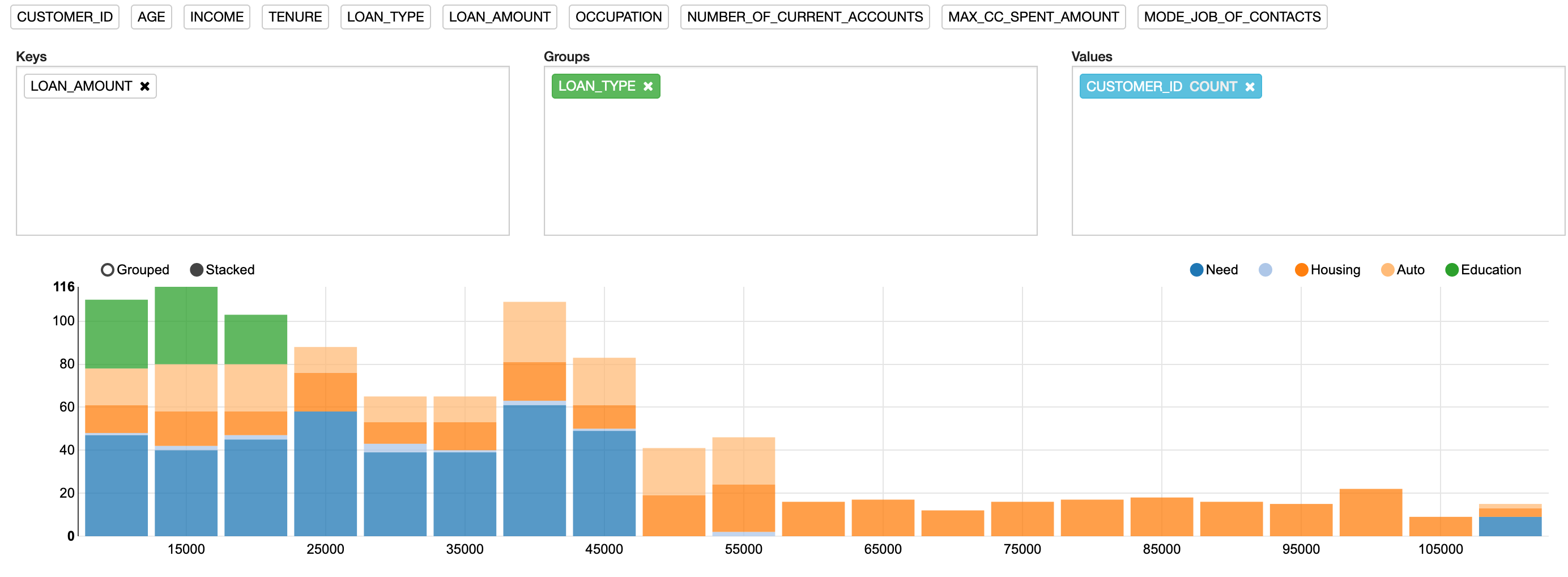1568x577 pixels.
Task: Select the Stacked chart mode
Action: pos(196,269)
